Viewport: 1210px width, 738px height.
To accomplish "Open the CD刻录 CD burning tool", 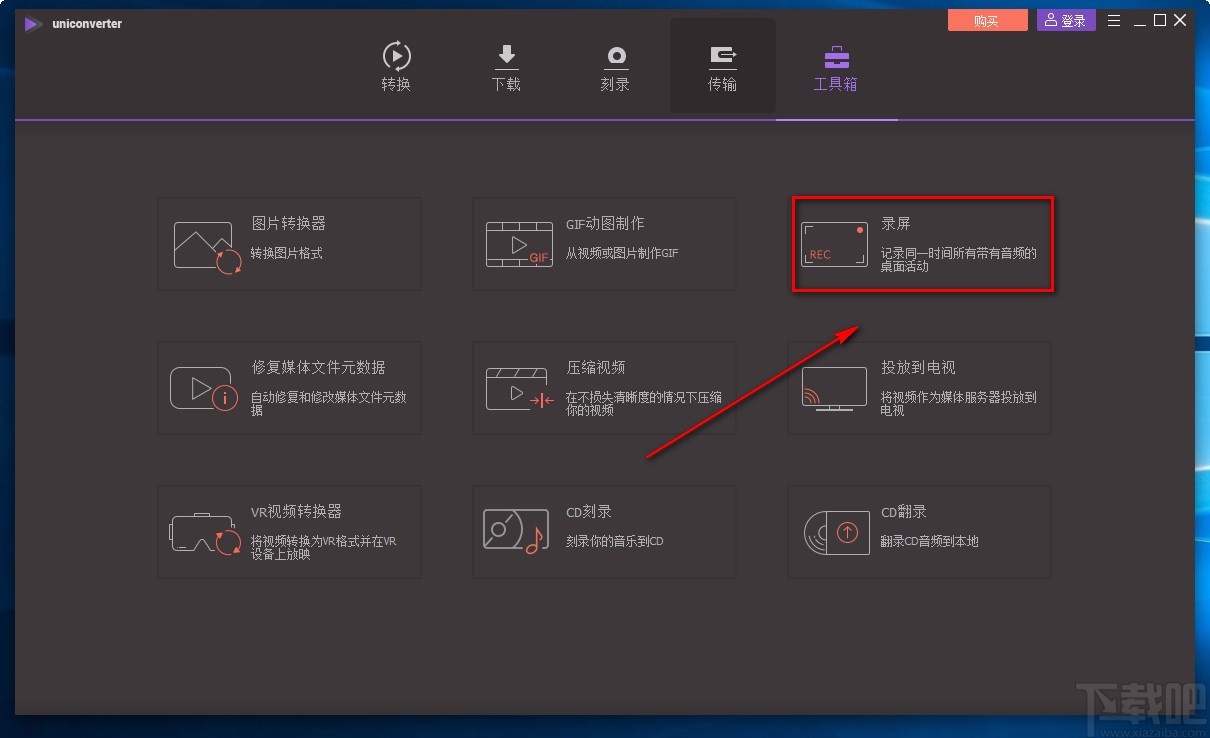I will 603,532.
